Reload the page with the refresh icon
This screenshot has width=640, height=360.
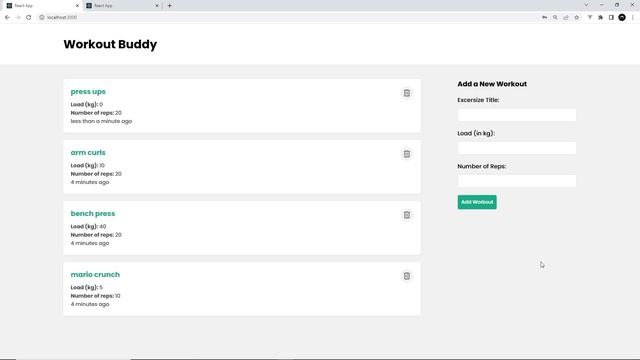coord(29,17)
